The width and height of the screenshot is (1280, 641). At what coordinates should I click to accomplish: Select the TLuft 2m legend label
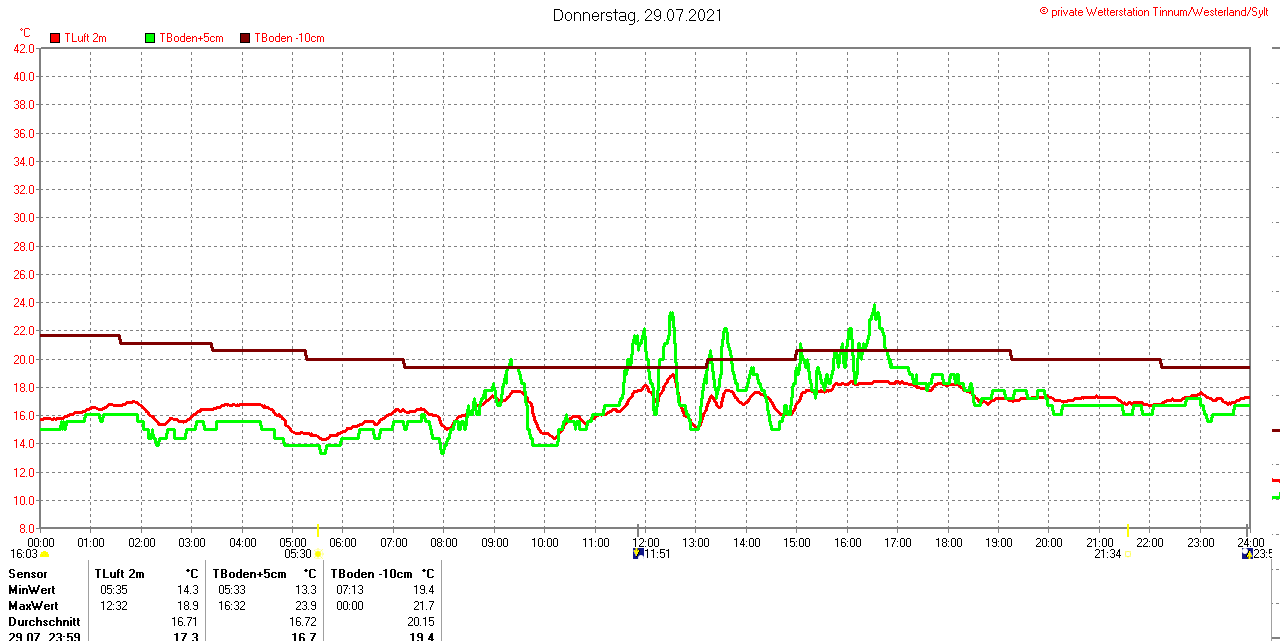[x=85, y=38]
